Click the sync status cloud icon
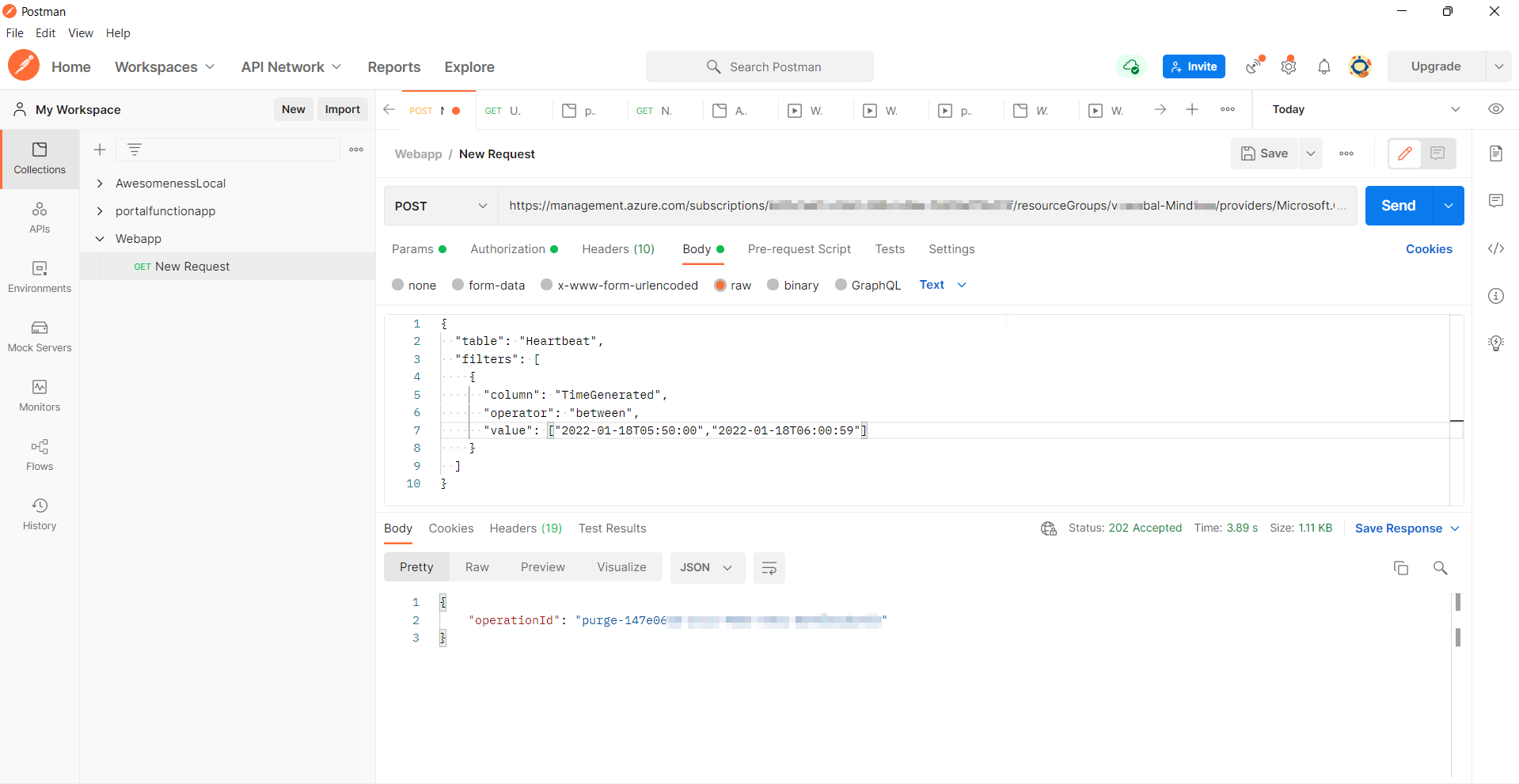The image size is (1519, 784). pos(1131,66)
